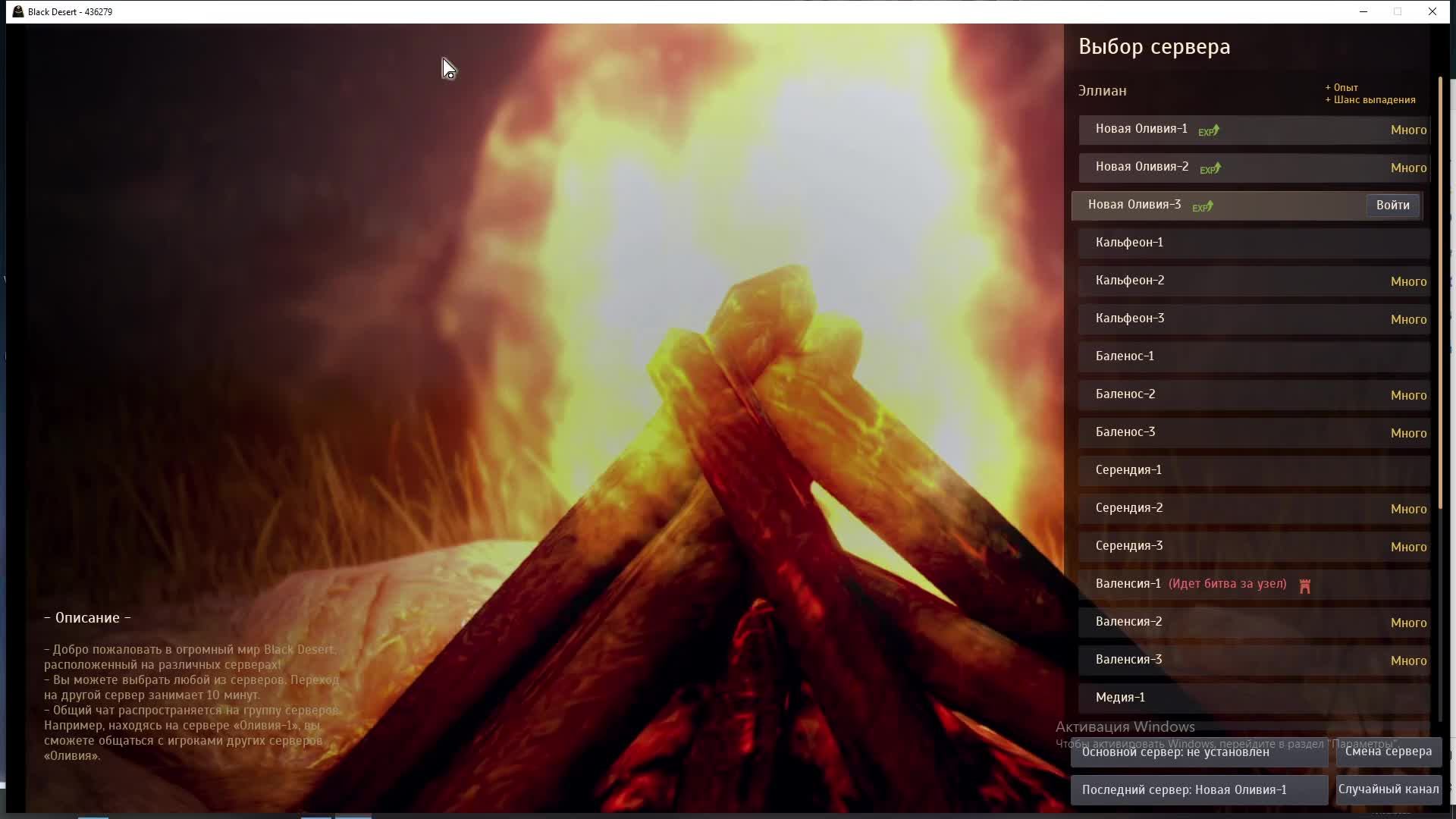Viewport: 1456px width, 819px height.
Task: Choose Случайный канал button
Action: (x=1389, y=789)
